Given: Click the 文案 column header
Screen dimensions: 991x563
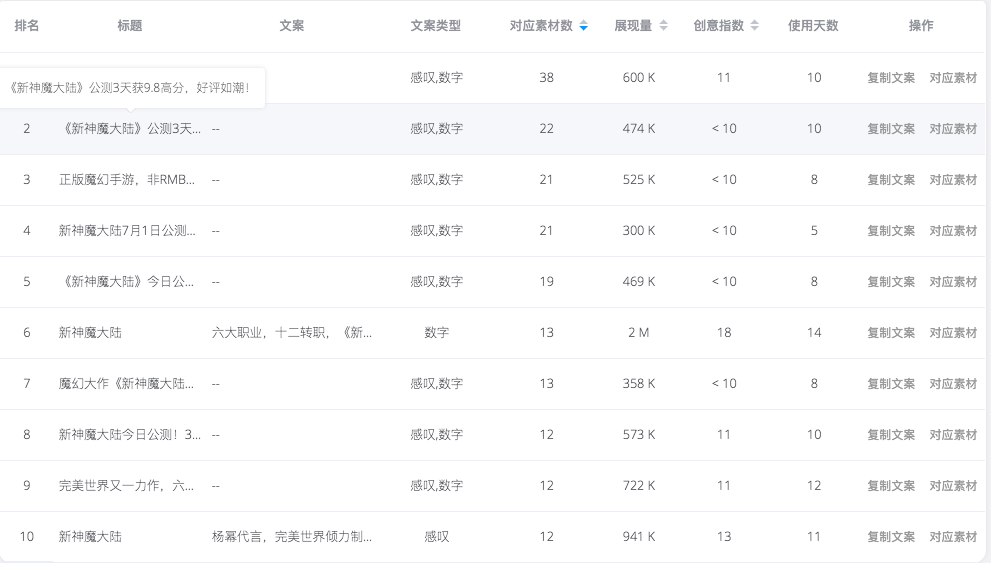Looking at the screenshot, I should pyautogui.click(x=291, y=26).
